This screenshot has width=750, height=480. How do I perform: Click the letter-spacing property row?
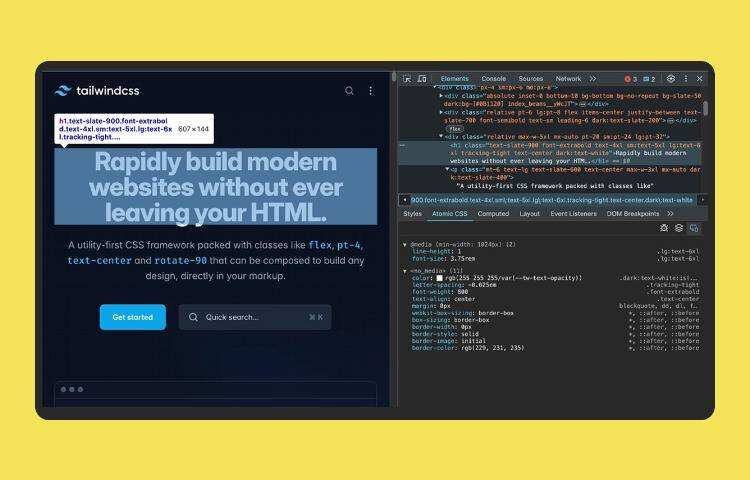[x=454, y=285]
